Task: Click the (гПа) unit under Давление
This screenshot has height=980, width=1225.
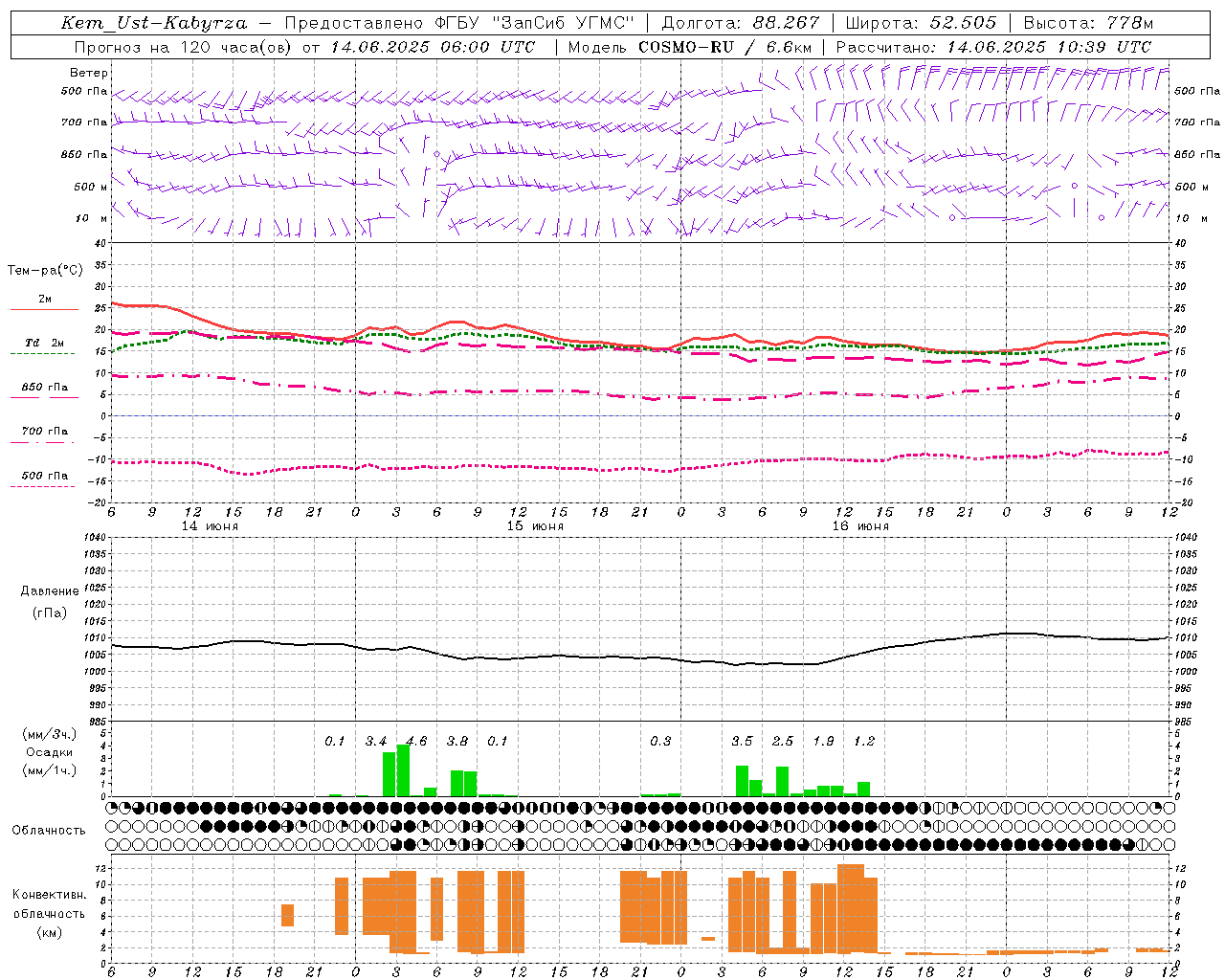Action: coord(50,613)
